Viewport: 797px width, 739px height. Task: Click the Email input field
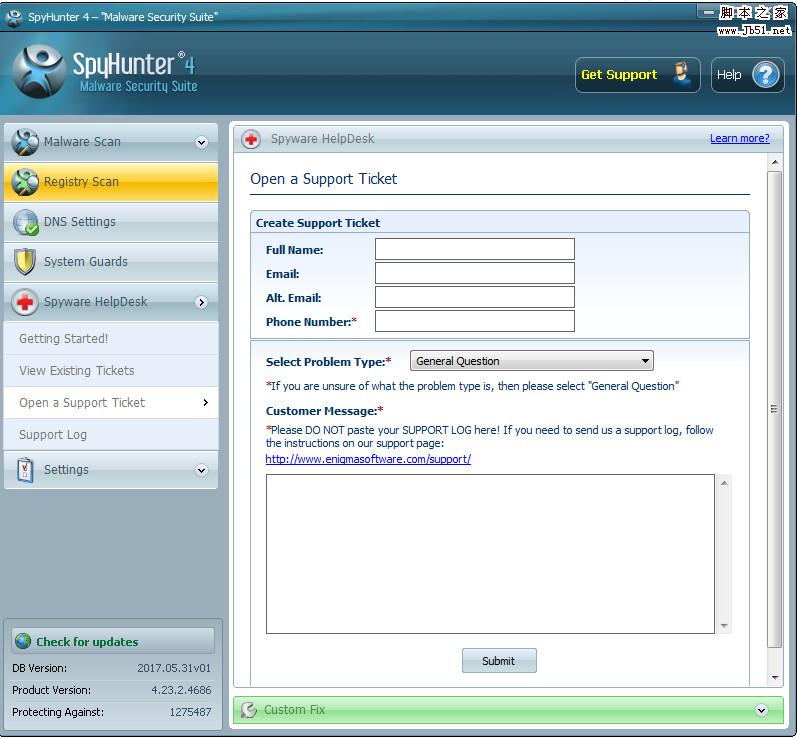coord(475,273)
